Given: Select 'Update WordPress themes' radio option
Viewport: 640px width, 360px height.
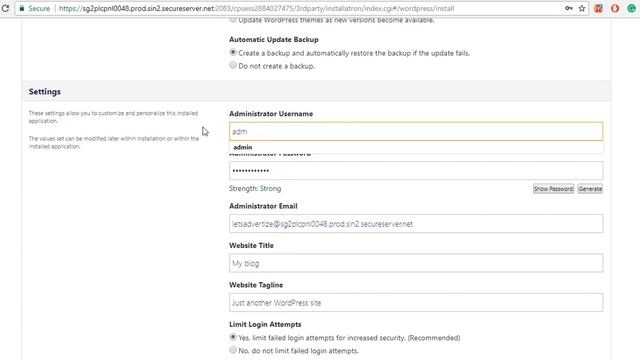Looking at the screenshot, I should 233,19.
